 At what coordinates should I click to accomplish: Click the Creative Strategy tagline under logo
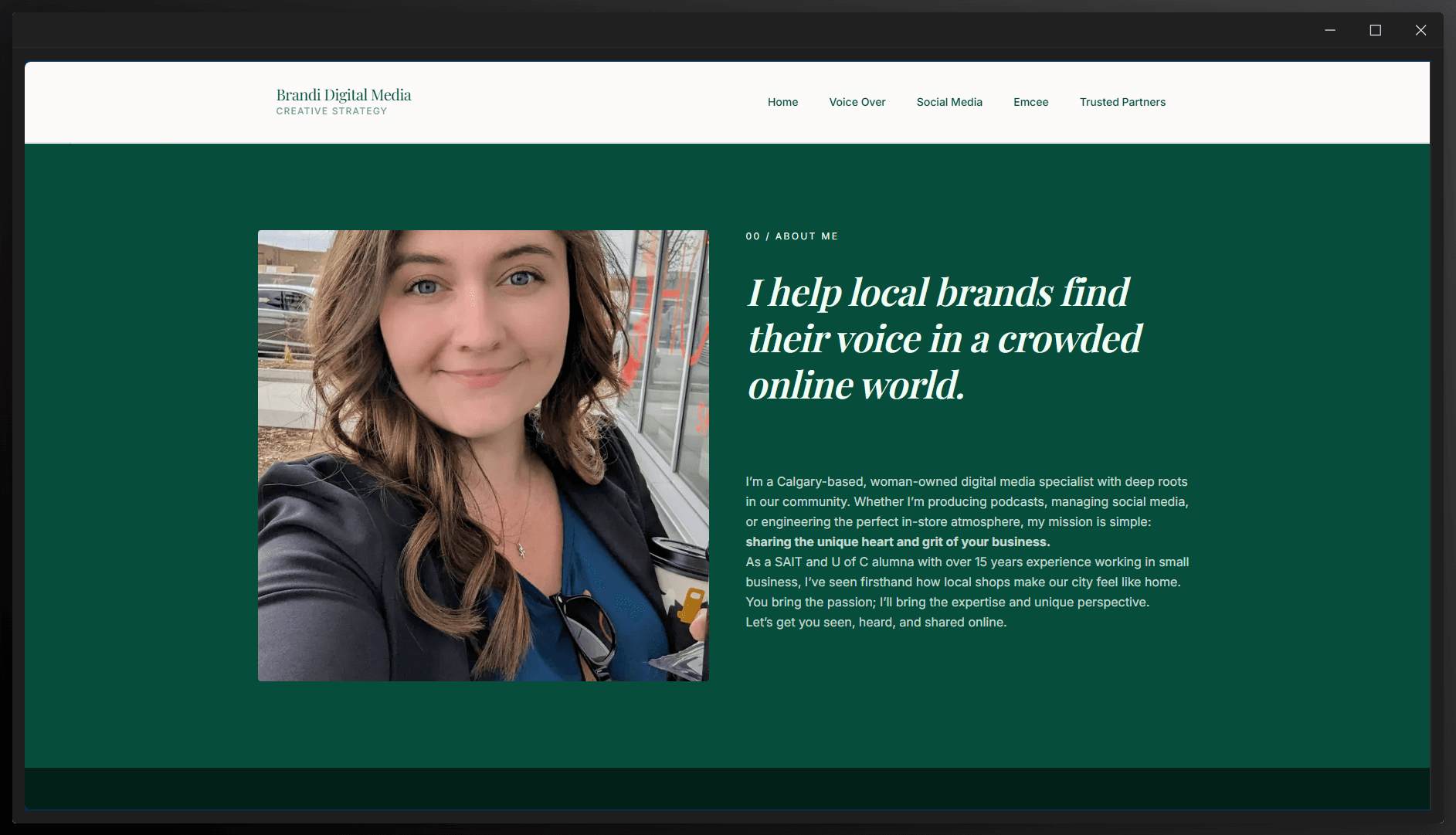coord(331,111)
